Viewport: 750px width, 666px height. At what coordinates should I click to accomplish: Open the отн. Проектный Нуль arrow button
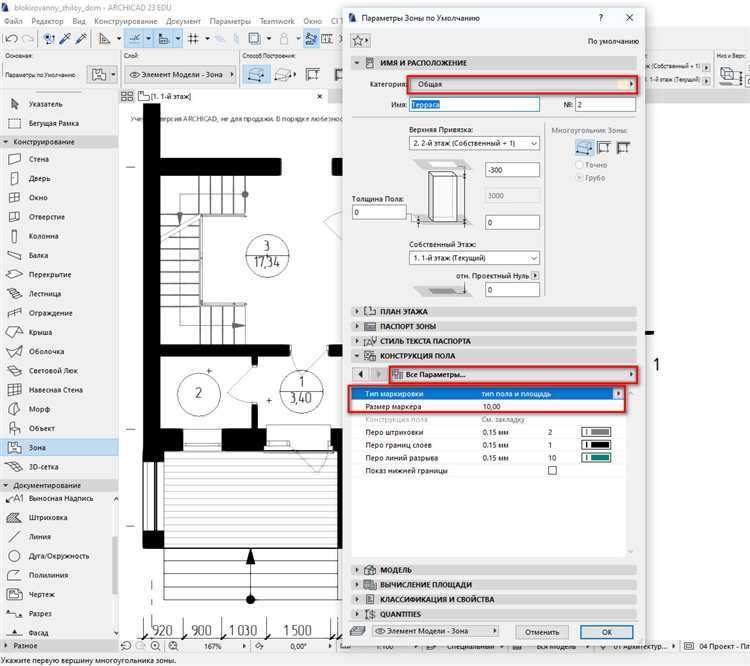click(535, 276)
